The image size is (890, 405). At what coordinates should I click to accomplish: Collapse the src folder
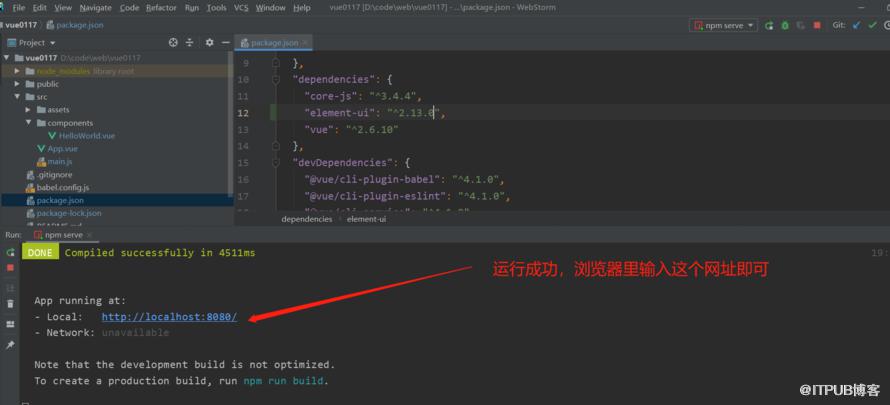[17, 97]
